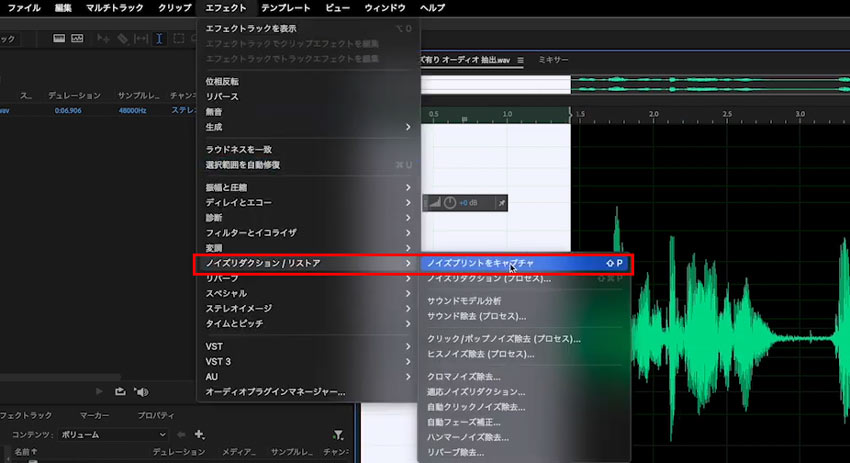Choose the 無音 effect

[x=308, y=112]
